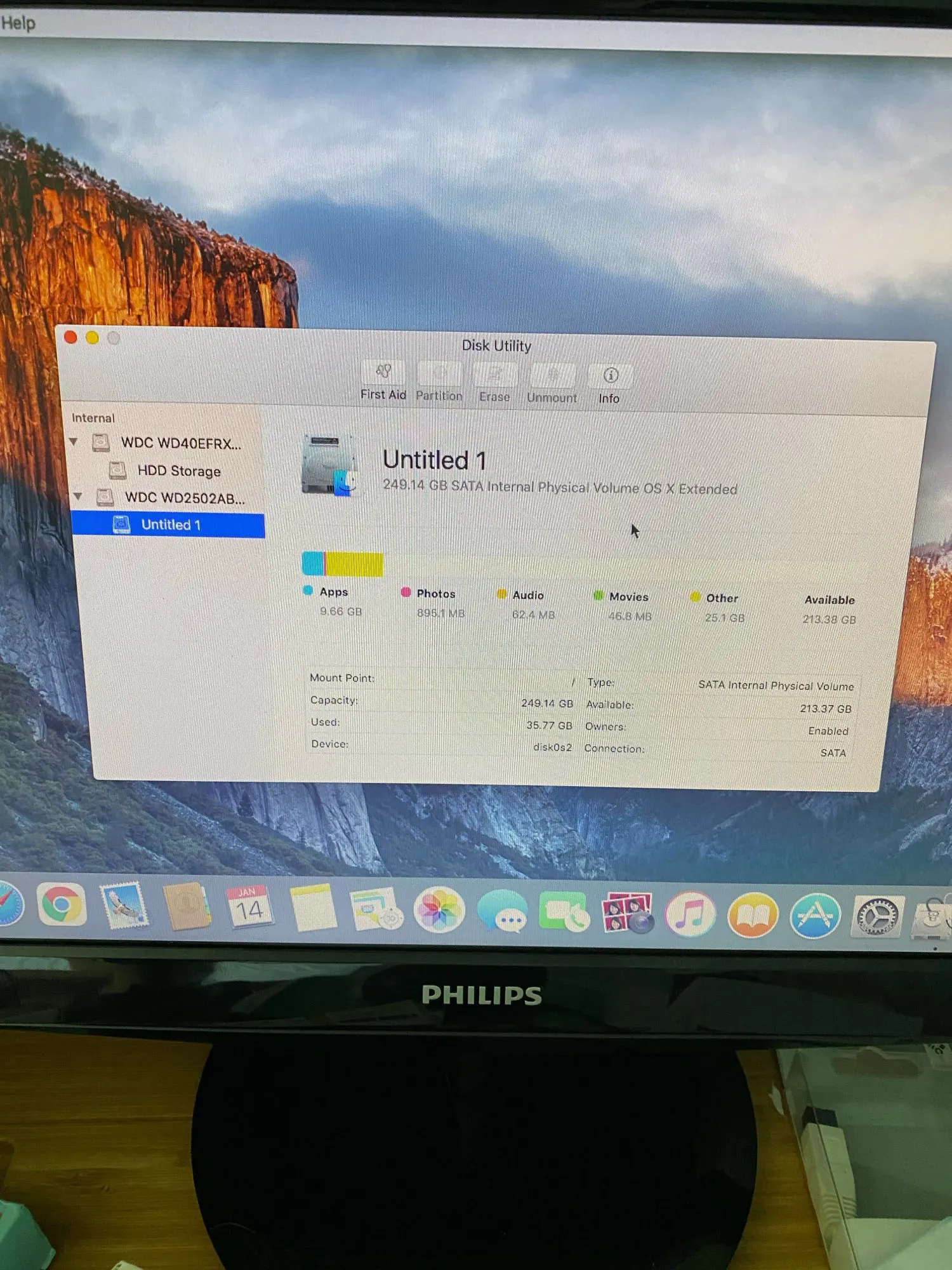Open the Calendar app showing JAN 14

249,908
